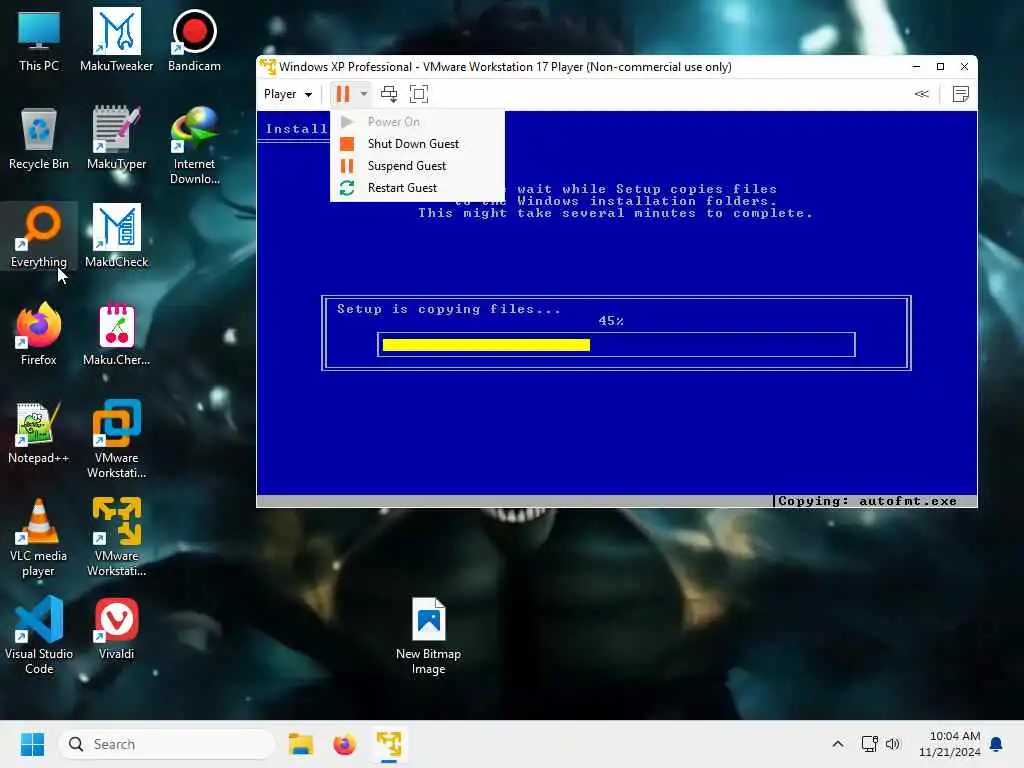
Task: Click the network tray icon
Action: tap(870, 744)
